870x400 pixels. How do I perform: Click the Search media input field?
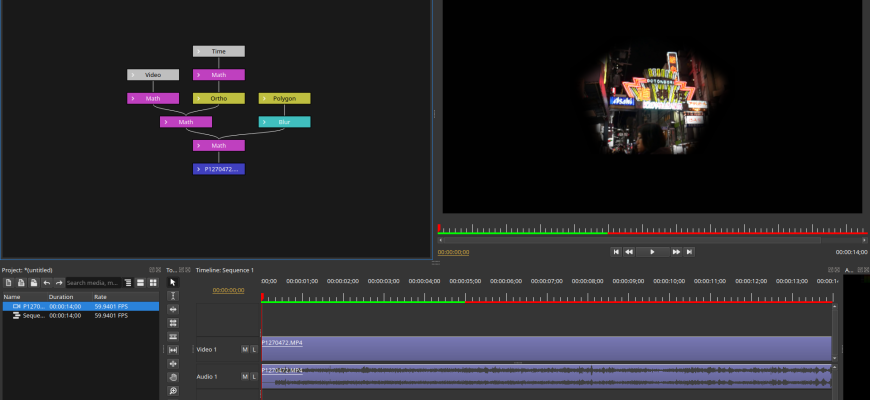[x=93, y=283]
